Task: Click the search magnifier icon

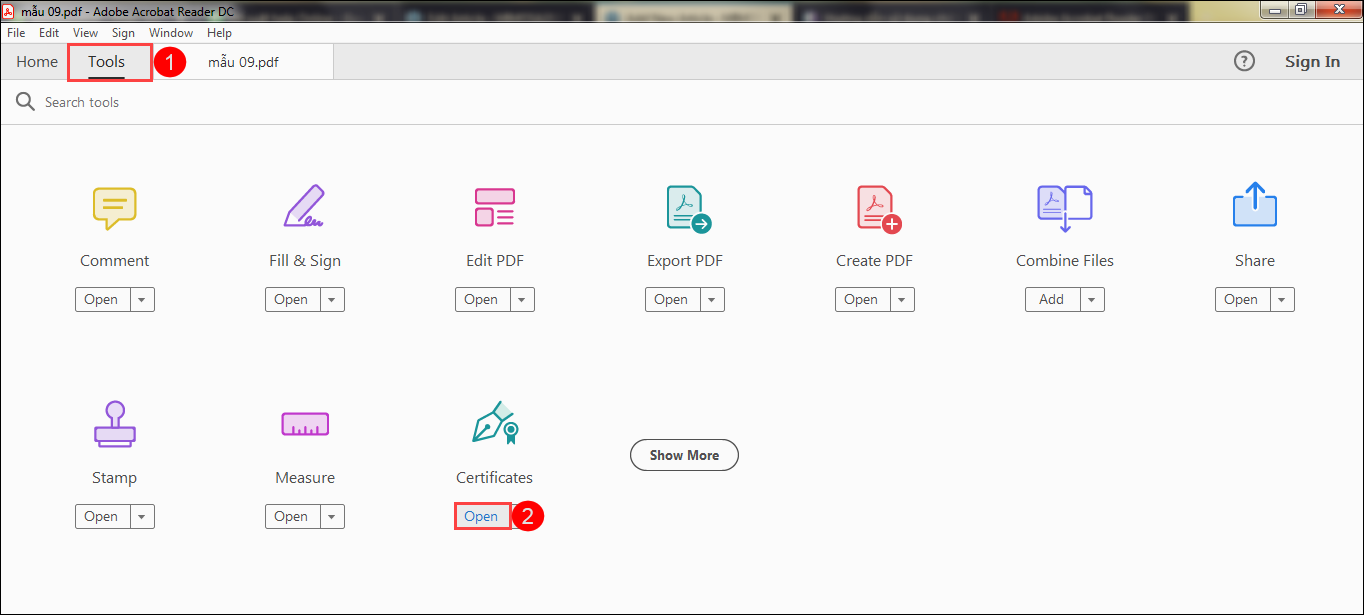Action: tap(25, 102)
